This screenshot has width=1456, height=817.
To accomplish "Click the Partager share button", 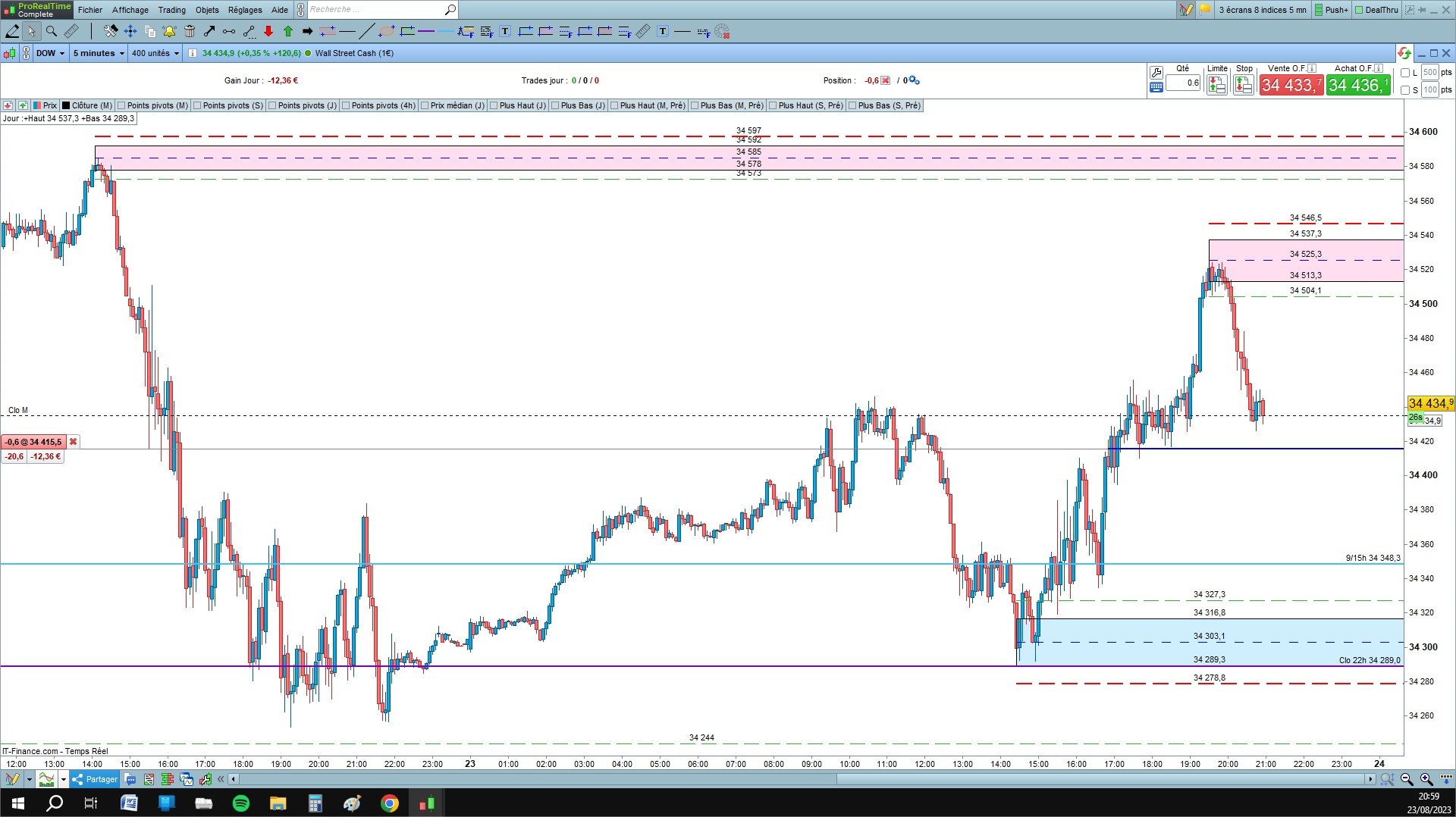I will coord(96,779).
